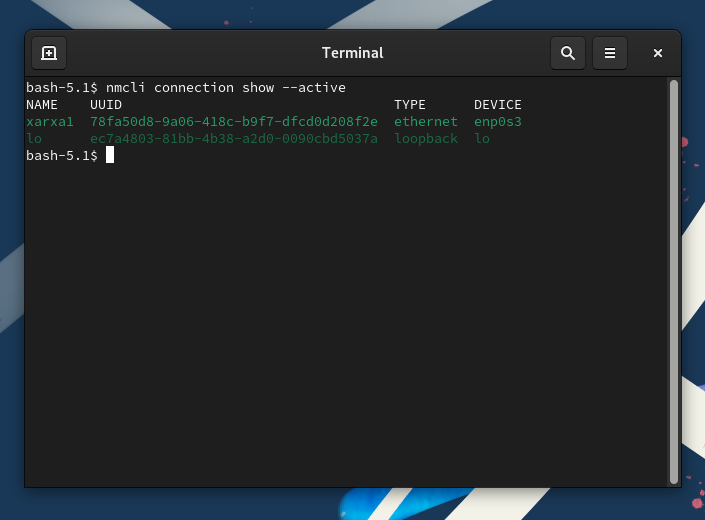
Task: Click the enp0s3 device name
Action: (498, 122)
